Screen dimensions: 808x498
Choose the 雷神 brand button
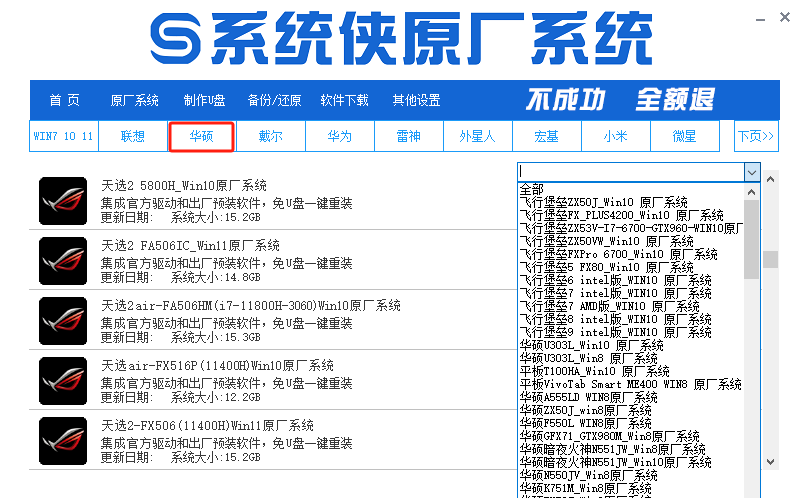(x=409, y=136)
